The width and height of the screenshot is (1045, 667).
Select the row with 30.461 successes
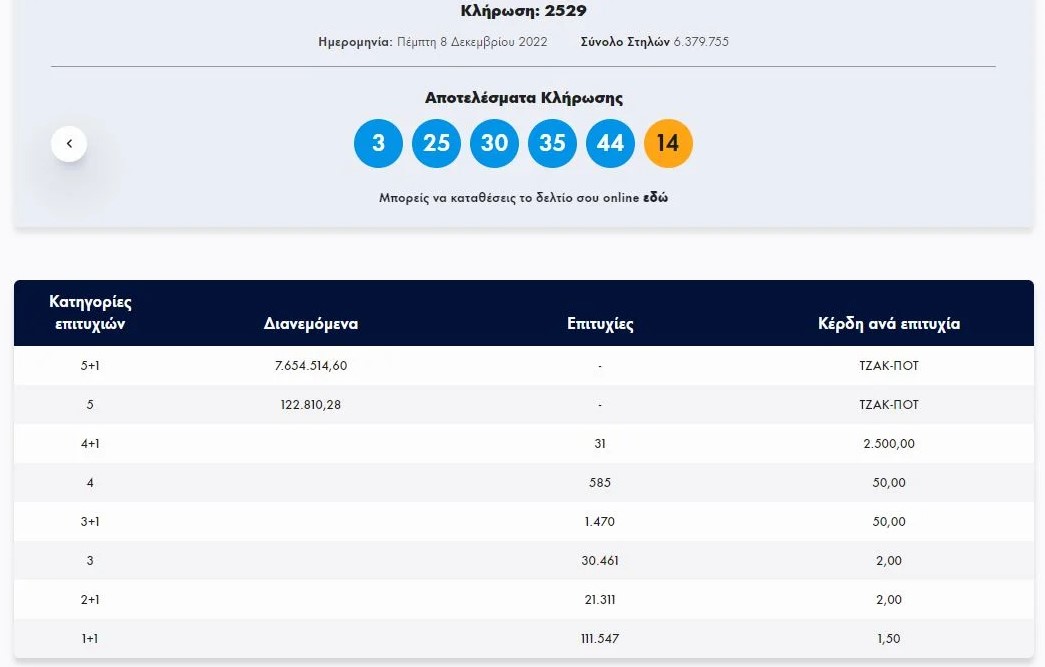(x=599, y=560)
